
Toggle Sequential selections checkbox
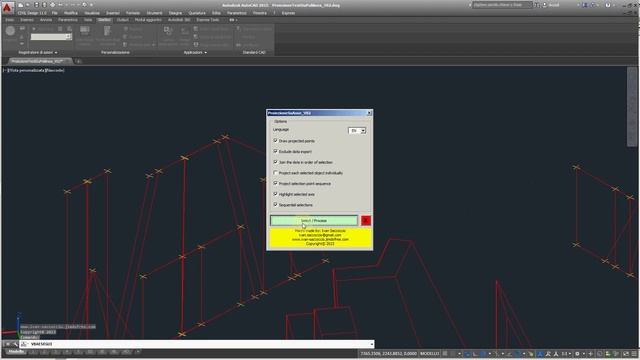(x=276, y=204)
